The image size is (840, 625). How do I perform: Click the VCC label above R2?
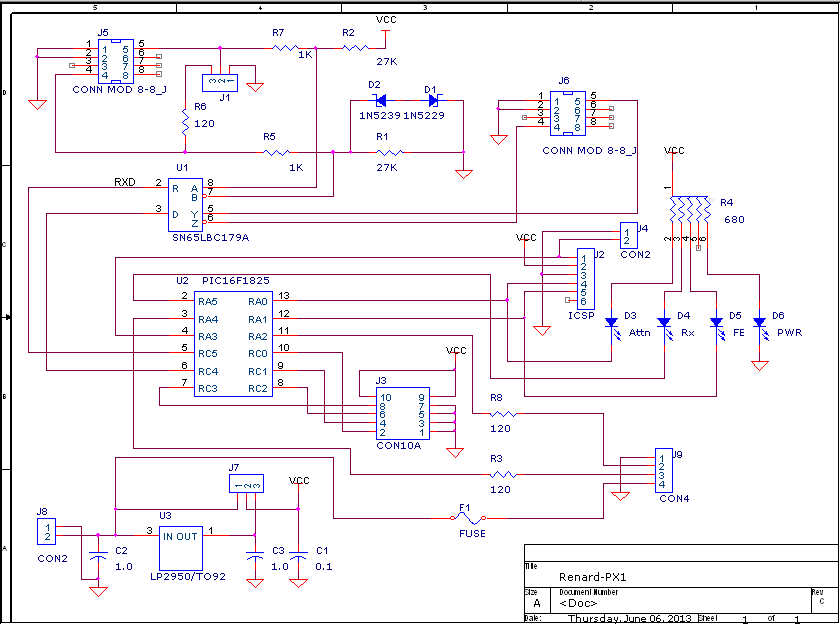click(386, 20)
